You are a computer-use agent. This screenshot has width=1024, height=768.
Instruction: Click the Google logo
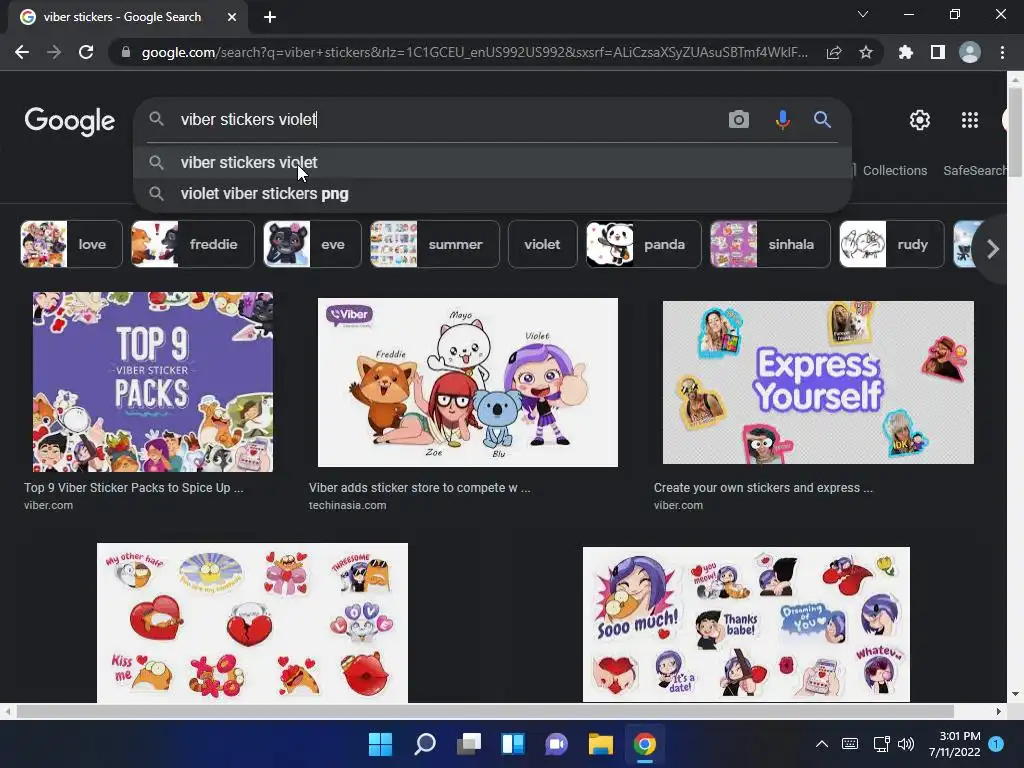point(70,121)
